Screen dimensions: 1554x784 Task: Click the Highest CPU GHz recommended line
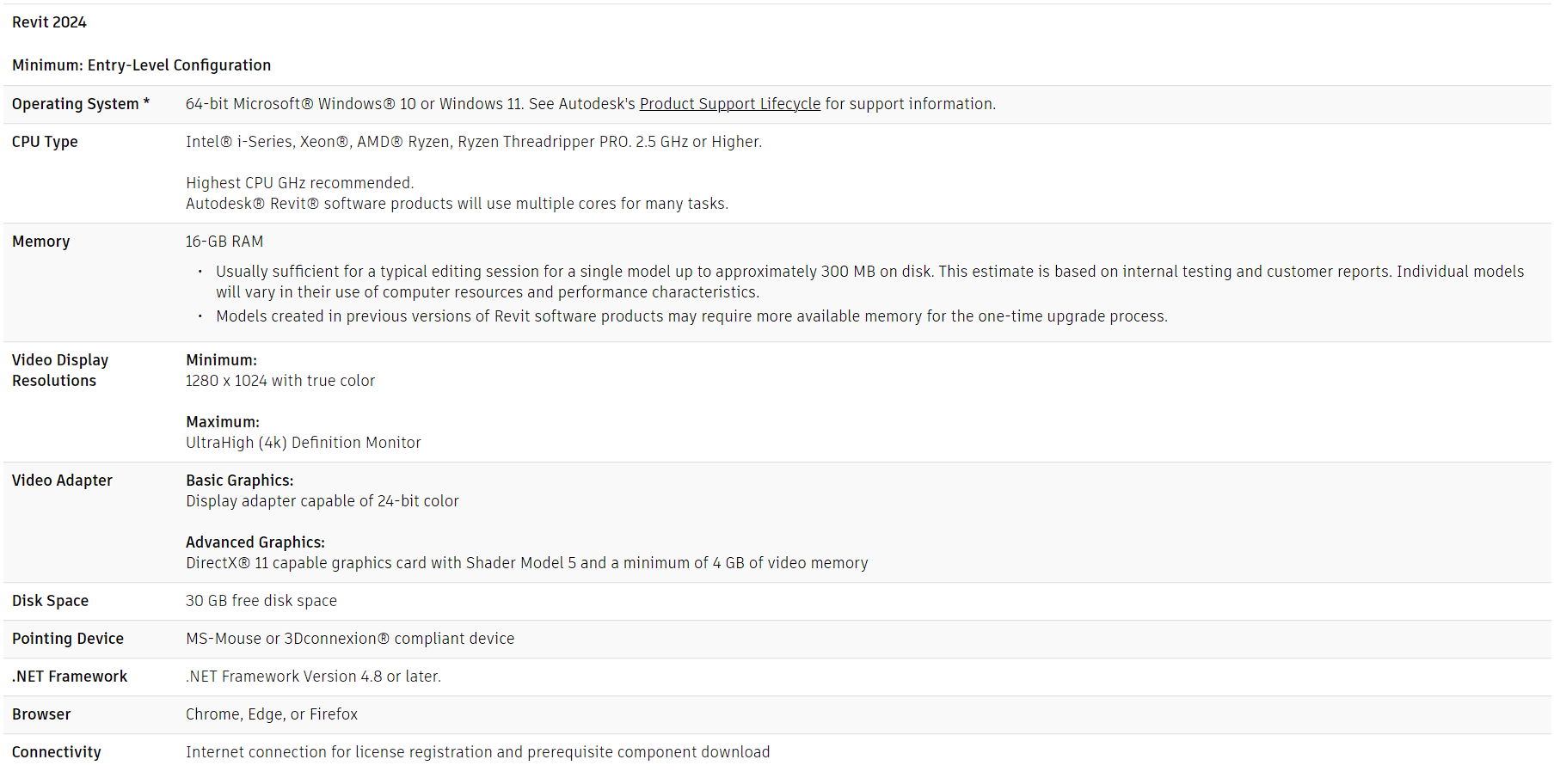pyautogui.click(x=300, y=183)
